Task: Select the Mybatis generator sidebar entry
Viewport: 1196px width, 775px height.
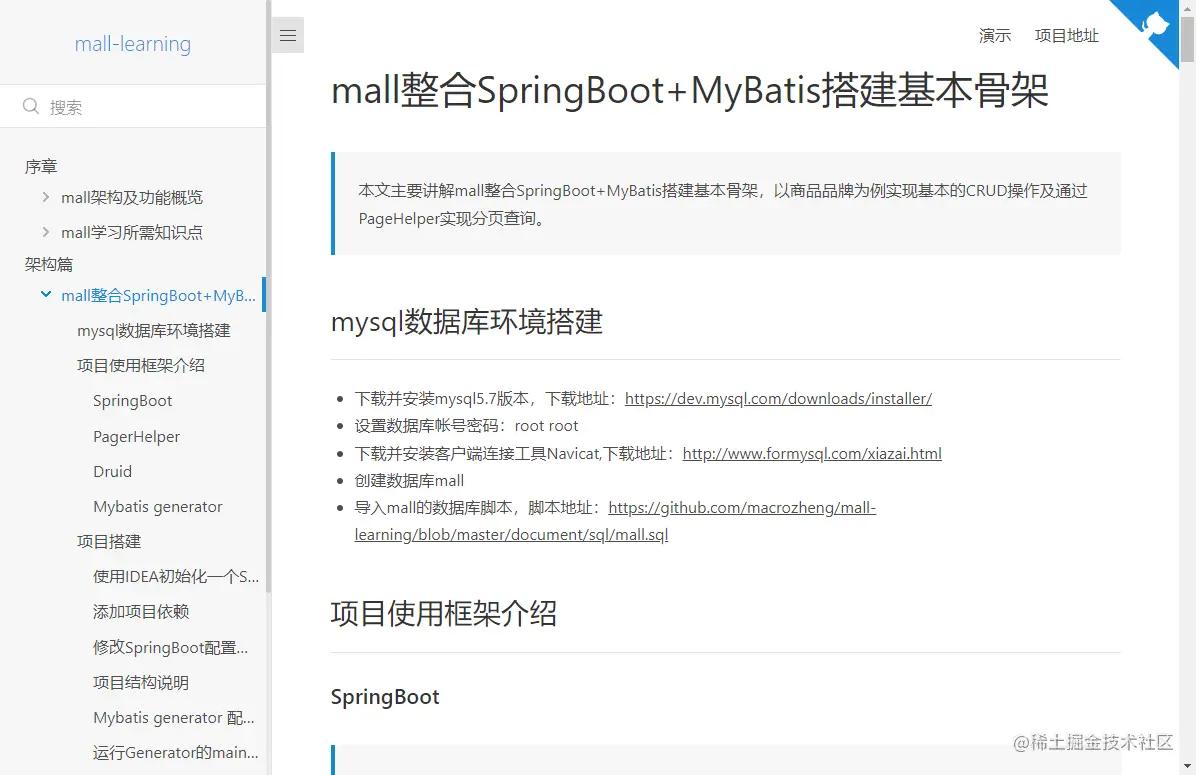Action: point(158,506)
